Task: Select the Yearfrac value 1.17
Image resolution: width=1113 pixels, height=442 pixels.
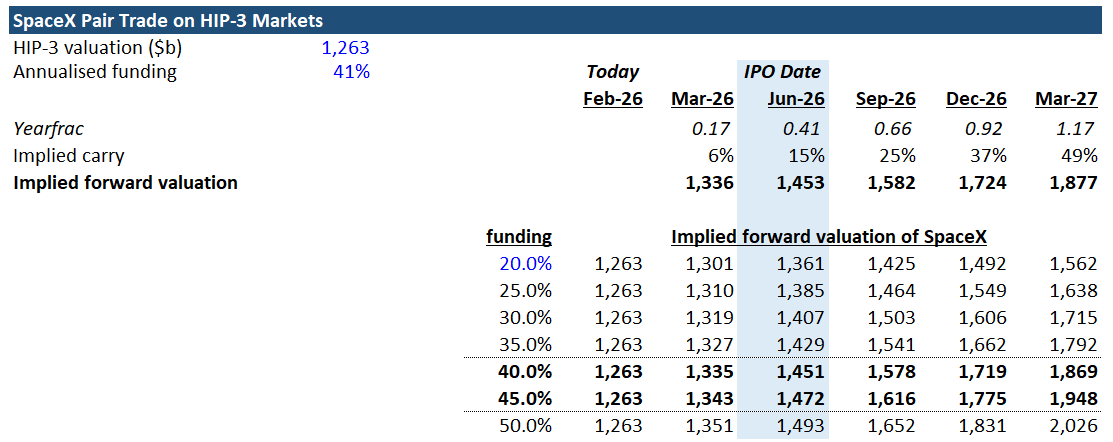Action: pos(1077,129)
